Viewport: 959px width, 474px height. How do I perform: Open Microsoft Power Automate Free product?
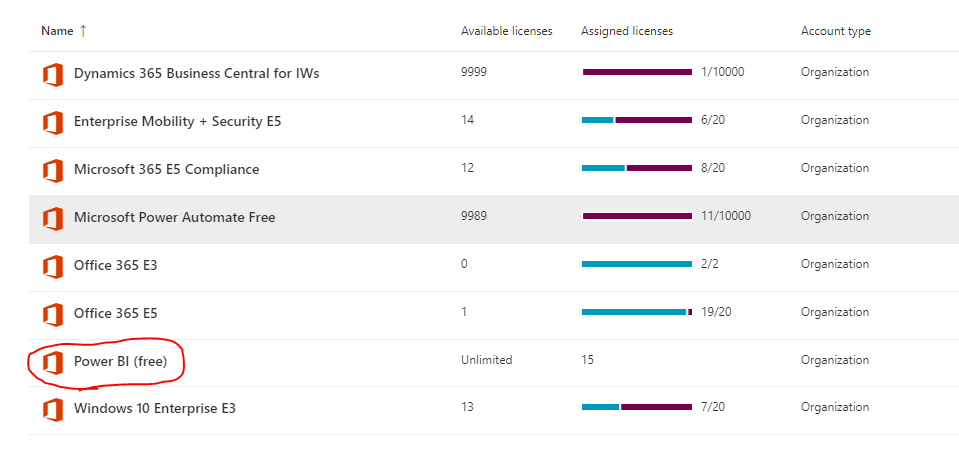tap(174, 217)
